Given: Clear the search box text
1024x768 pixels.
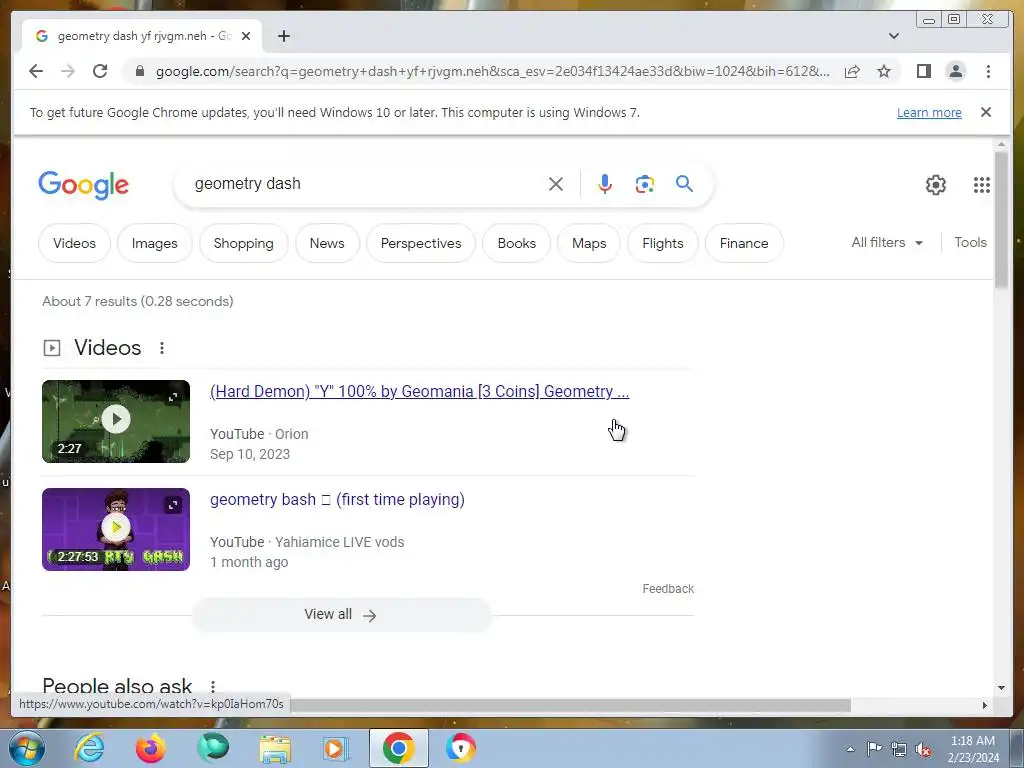Looking at the screenshot, I should point(556,184).
